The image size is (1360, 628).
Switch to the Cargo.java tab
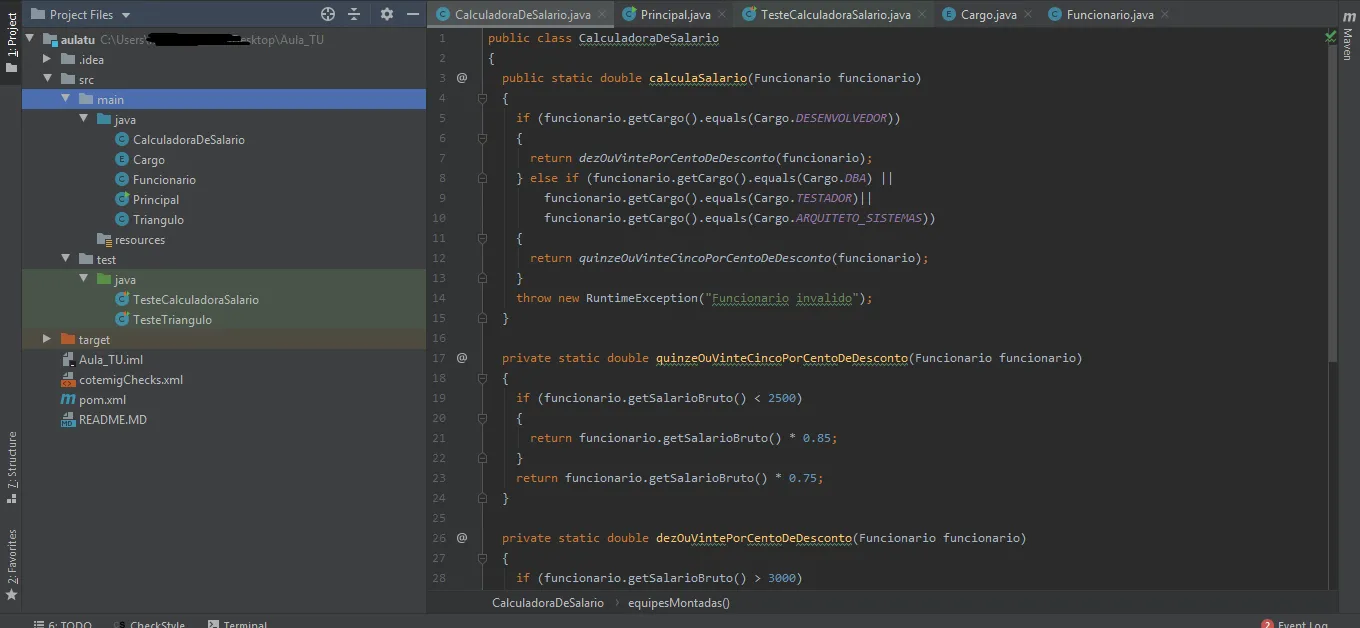coord(988,15)
